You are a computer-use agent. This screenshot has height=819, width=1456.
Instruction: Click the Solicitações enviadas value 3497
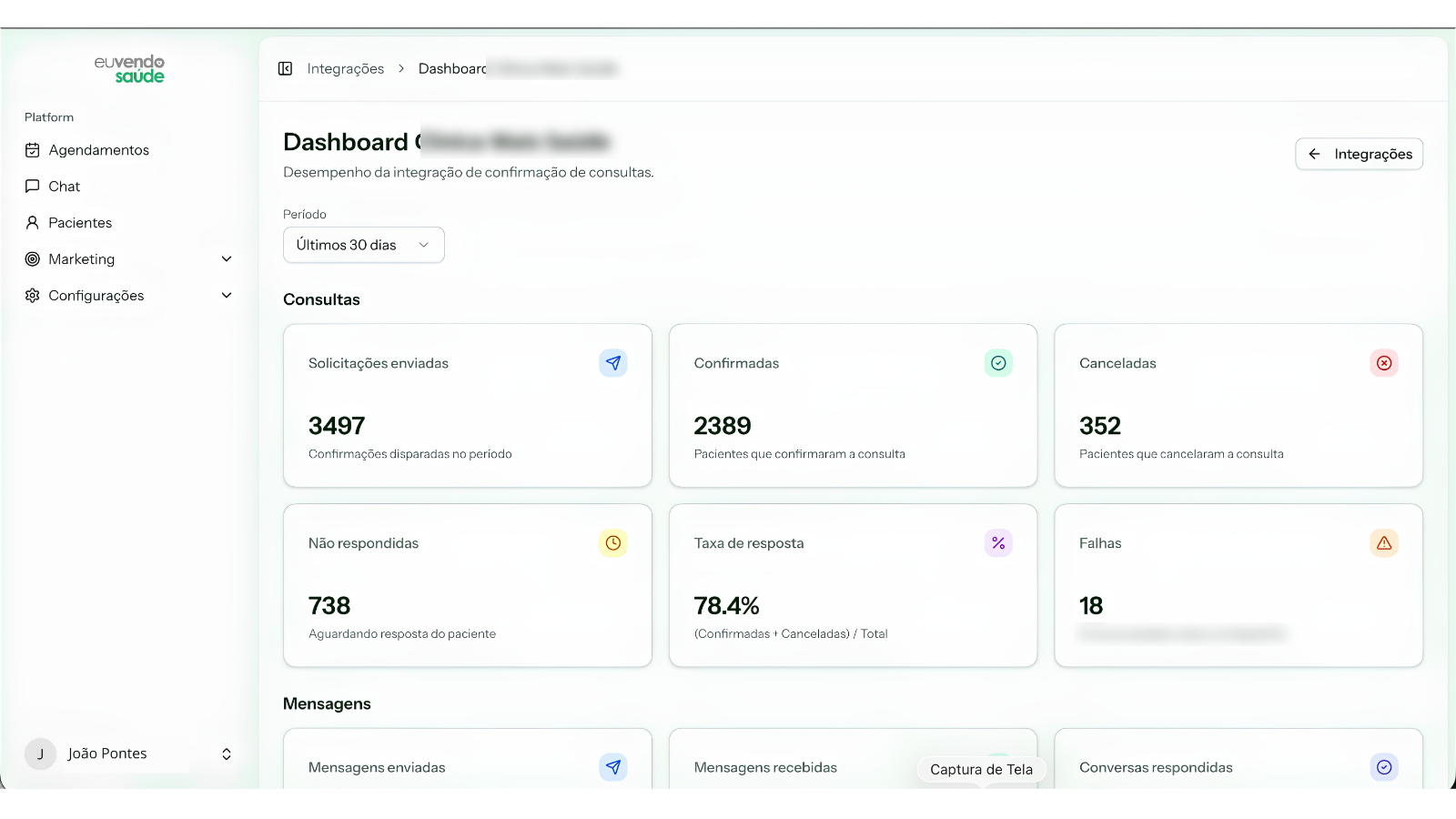click(337, 426)
